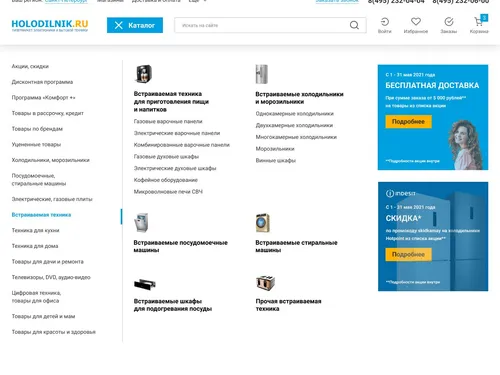This screenshot has height=375, width=500.
Task: Open Газовые варочные панели link
Action: (168, 121)
